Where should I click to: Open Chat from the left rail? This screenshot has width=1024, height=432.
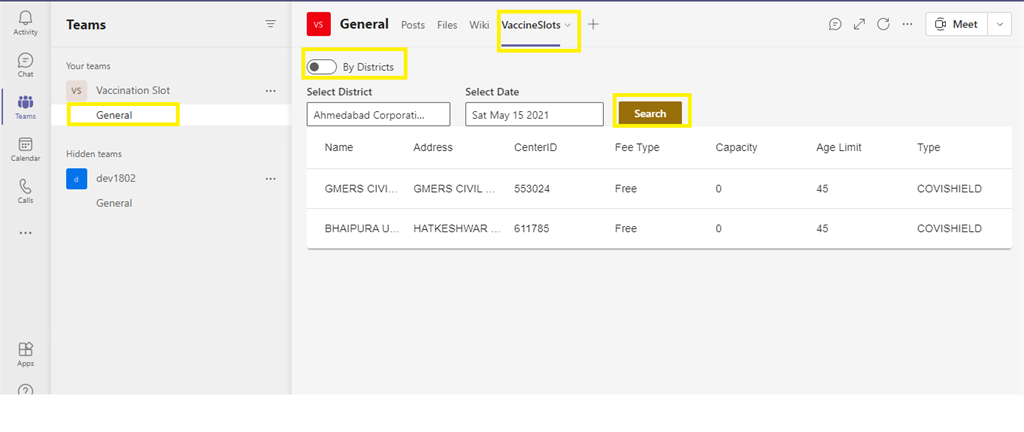pos(25,65)
